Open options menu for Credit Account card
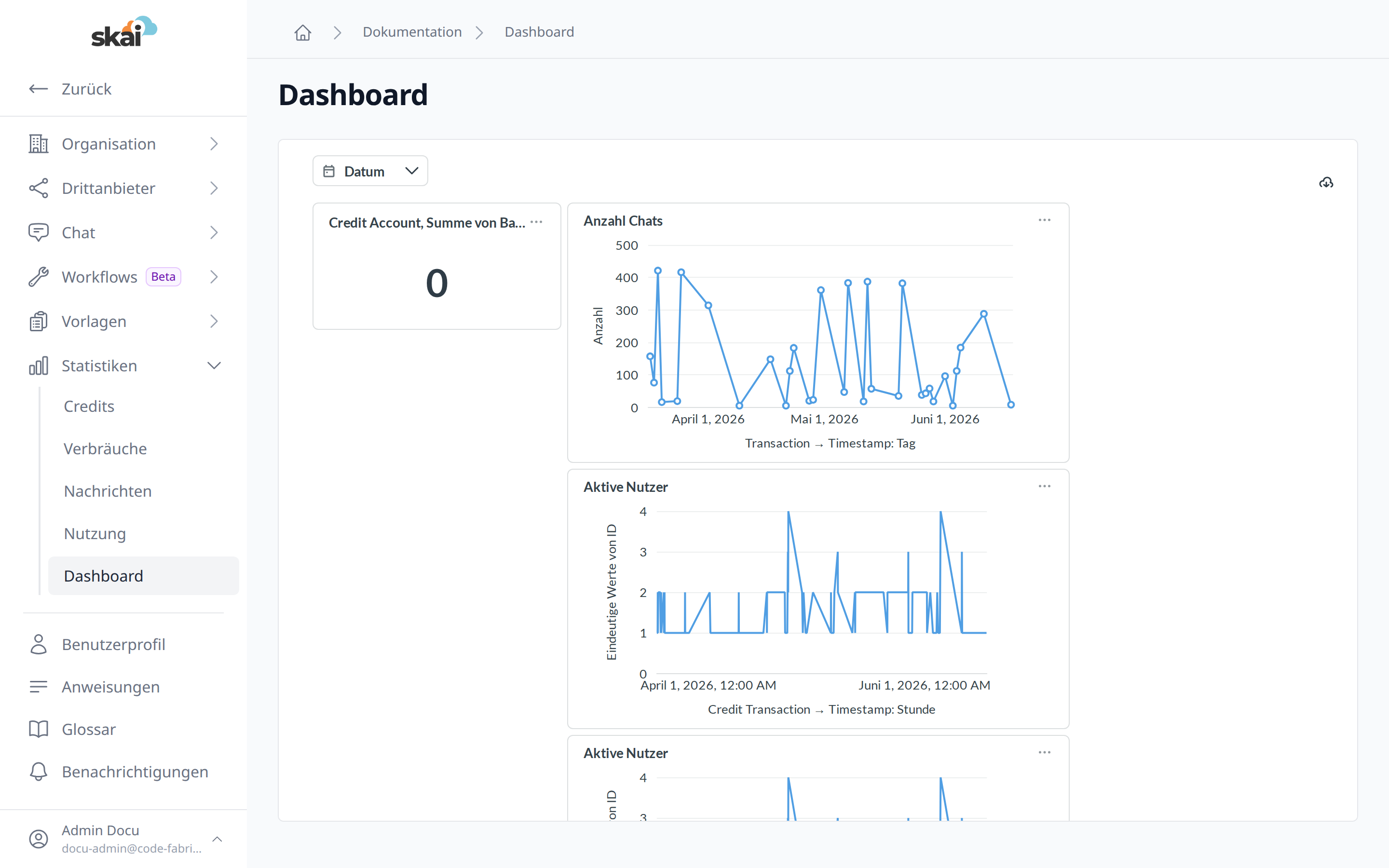The height and width of the screenshot is (868, 1389). click(537, 222)
